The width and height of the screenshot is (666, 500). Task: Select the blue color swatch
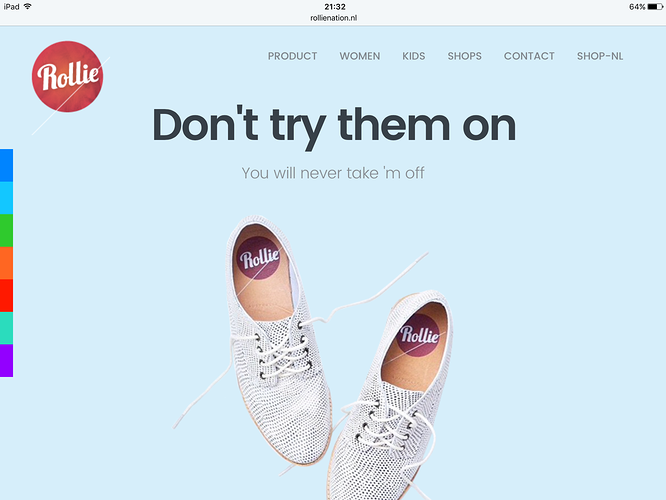[x=6, y=165]
